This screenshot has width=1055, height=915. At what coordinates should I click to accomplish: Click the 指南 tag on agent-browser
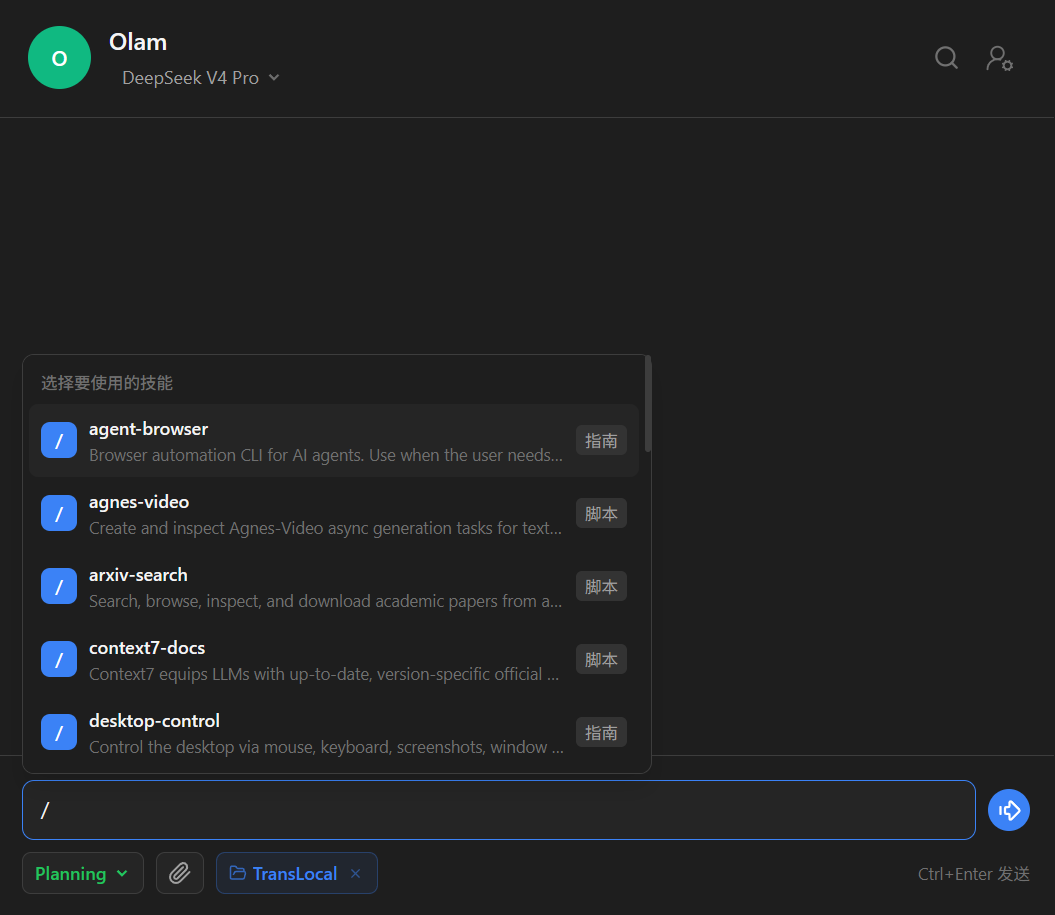click(601, 441)
